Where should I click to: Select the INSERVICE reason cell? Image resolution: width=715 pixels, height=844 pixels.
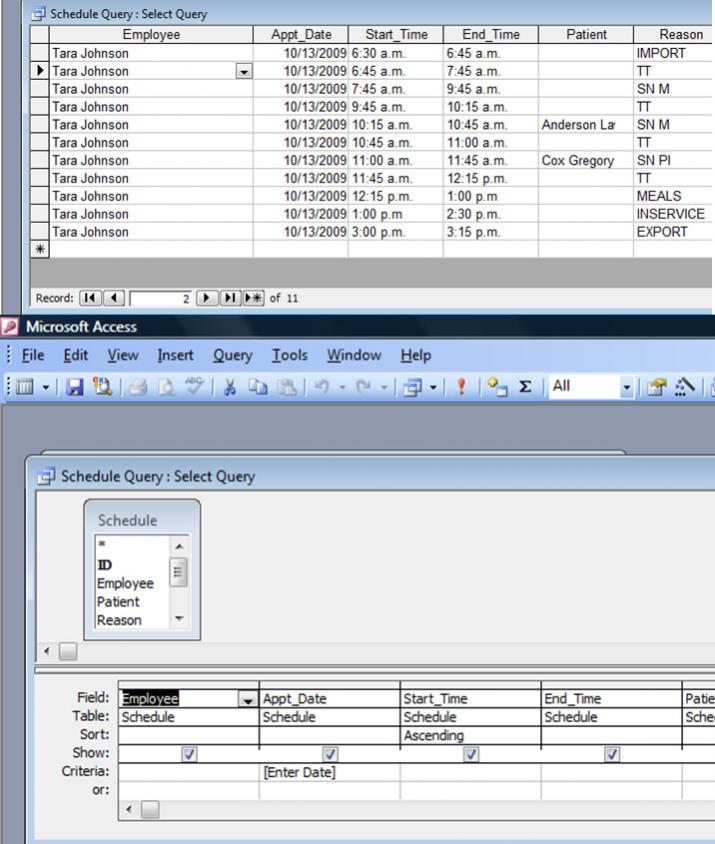click(x=673, y=214)
